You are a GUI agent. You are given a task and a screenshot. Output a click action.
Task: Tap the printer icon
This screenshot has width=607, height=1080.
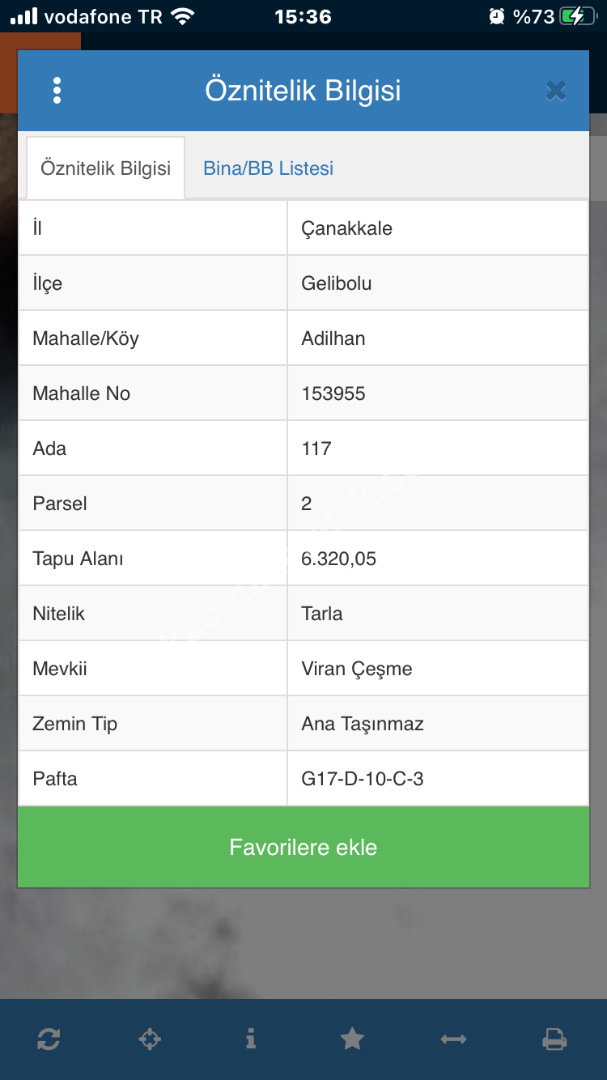tap(554, 1039)
